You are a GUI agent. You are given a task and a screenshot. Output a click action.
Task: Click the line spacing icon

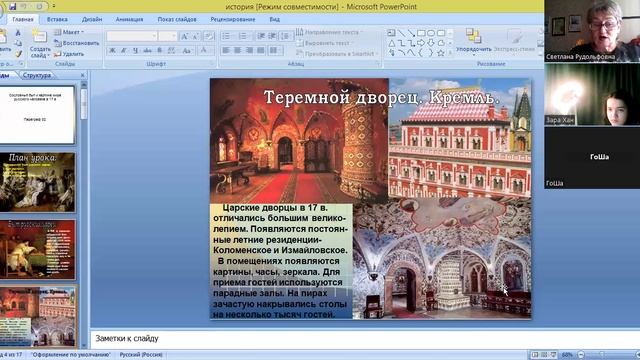286,36
